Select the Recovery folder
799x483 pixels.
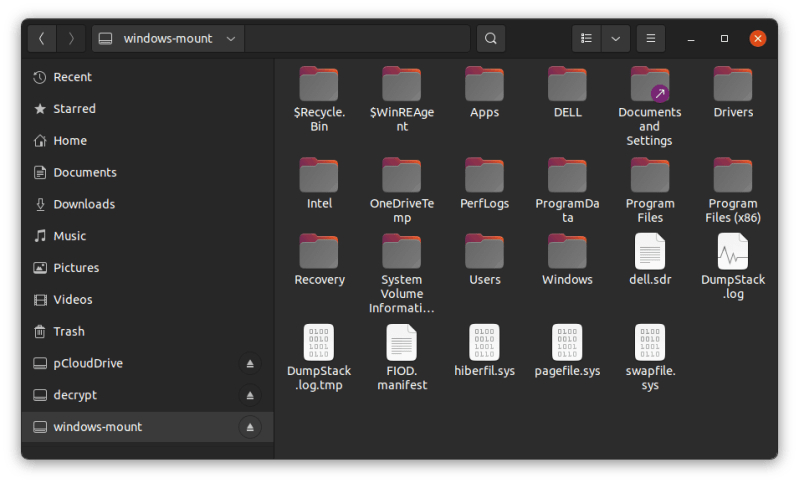[319, 260]
